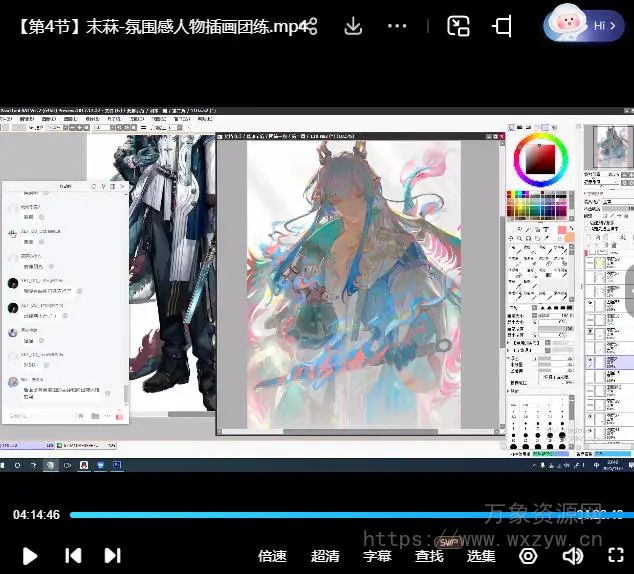Screen dimensions: 634x574
Task: Click the circular ring icon beside 选集
Action: pos(528,555)
